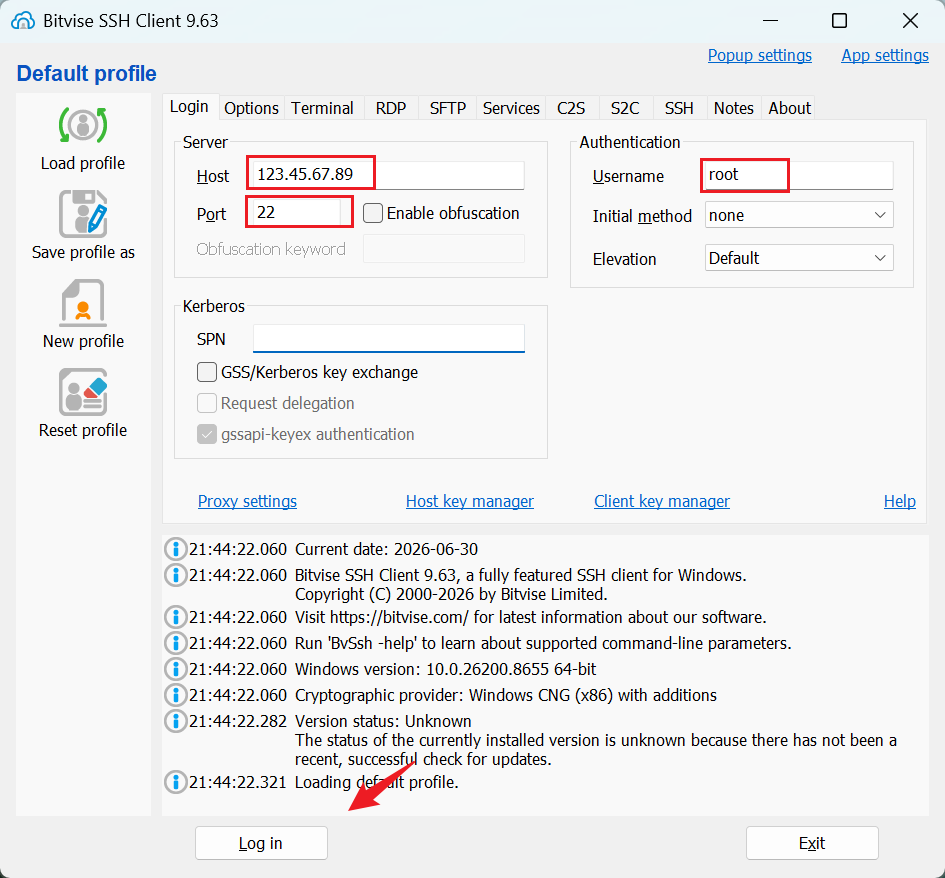Click the Log in button
Viewport: 945px width, 878px height.
click(261, 843)
